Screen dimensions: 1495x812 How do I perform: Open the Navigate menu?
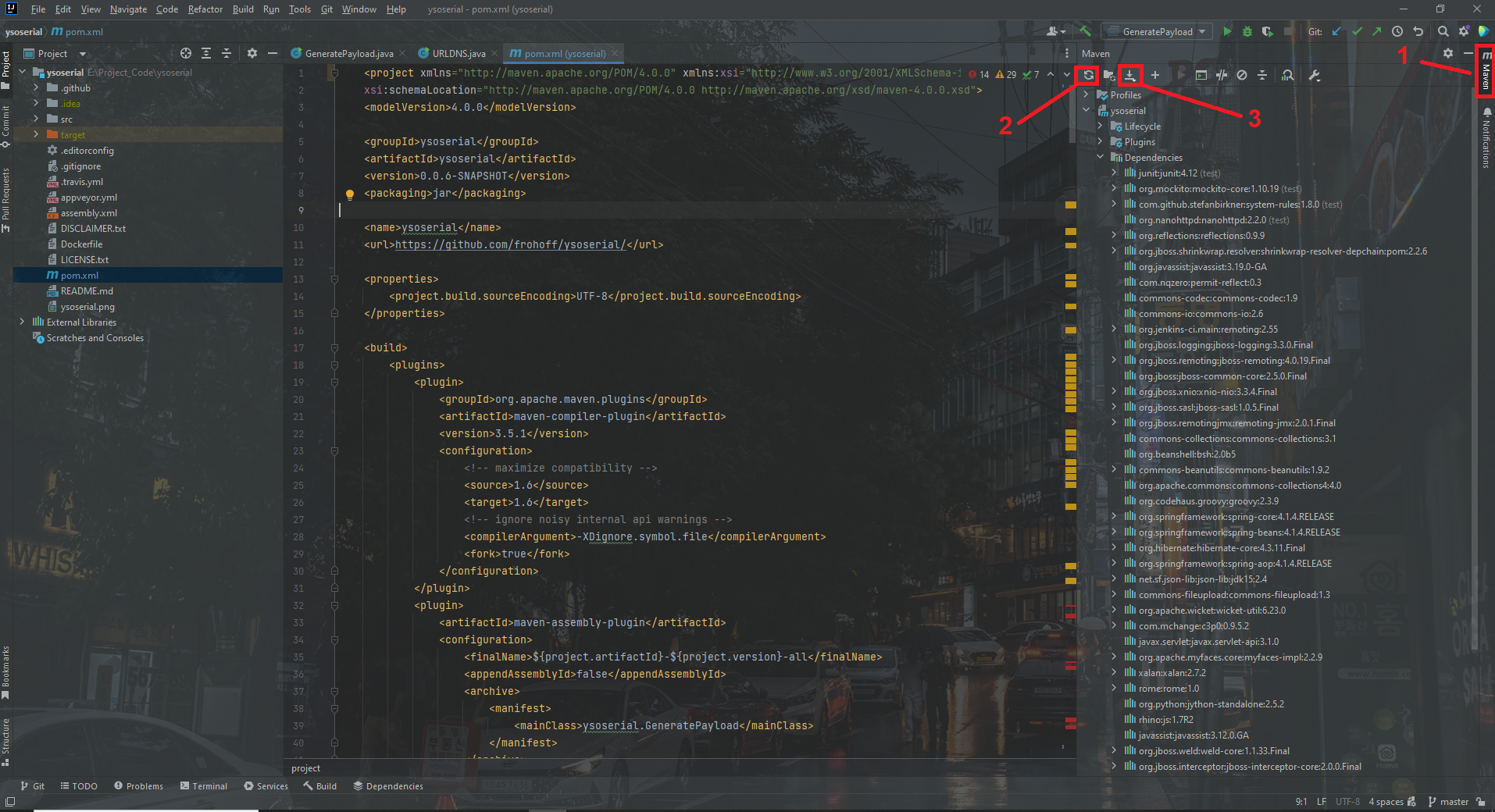128,9
